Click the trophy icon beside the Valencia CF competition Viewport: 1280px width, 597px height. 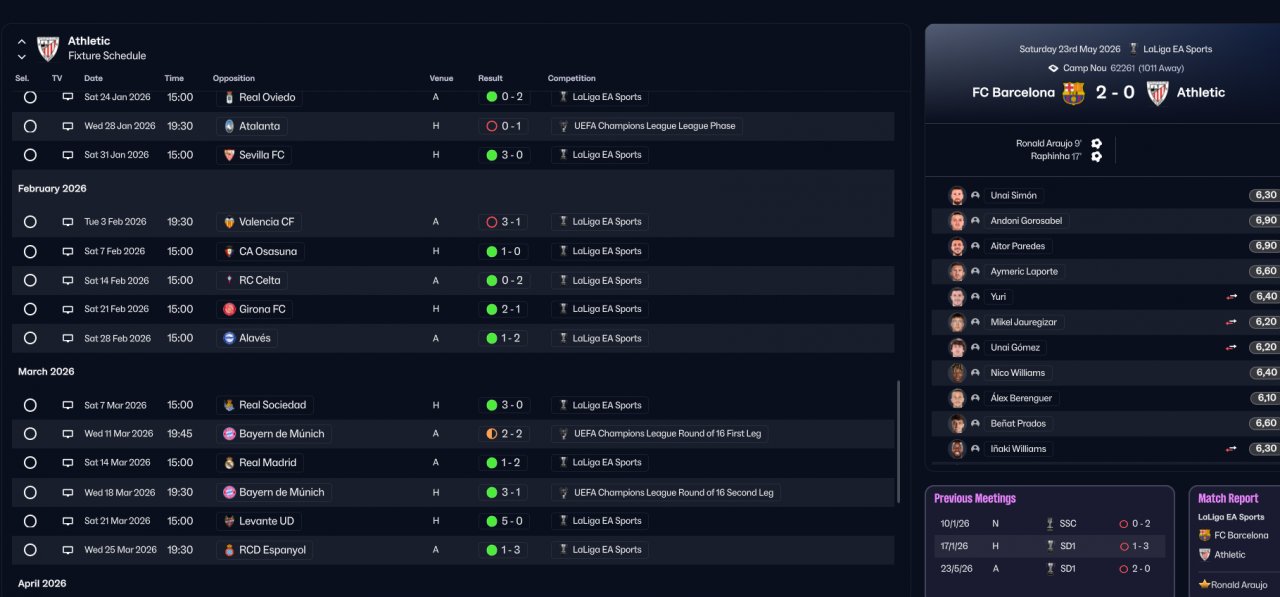(564, 222)
